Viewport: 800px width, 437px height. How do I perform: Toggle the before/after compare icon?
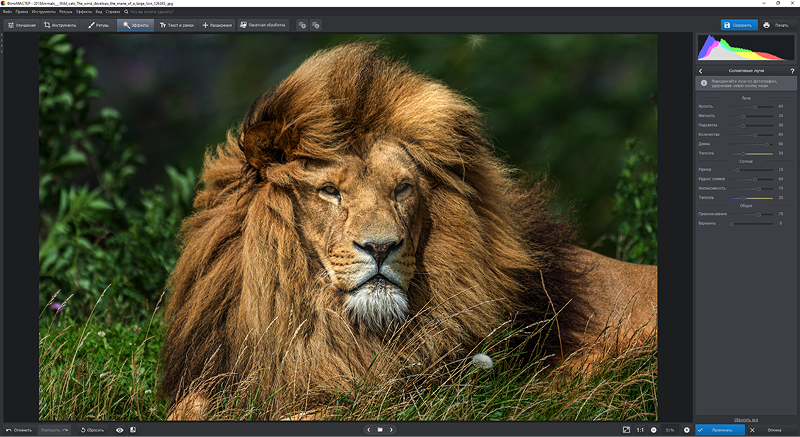(133, 430)
